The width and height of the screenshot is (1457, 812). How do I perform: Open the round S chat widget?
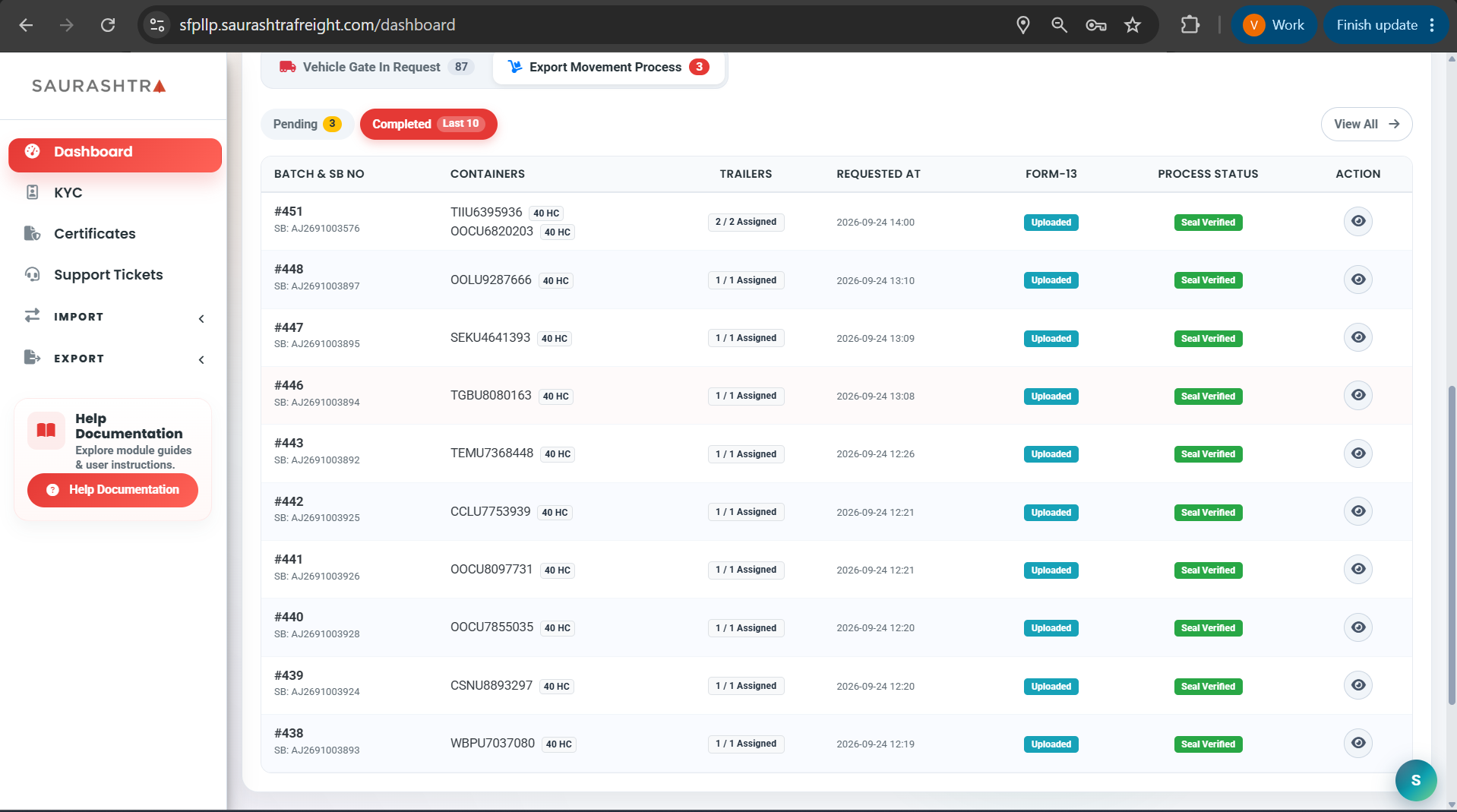[1416, 780]
